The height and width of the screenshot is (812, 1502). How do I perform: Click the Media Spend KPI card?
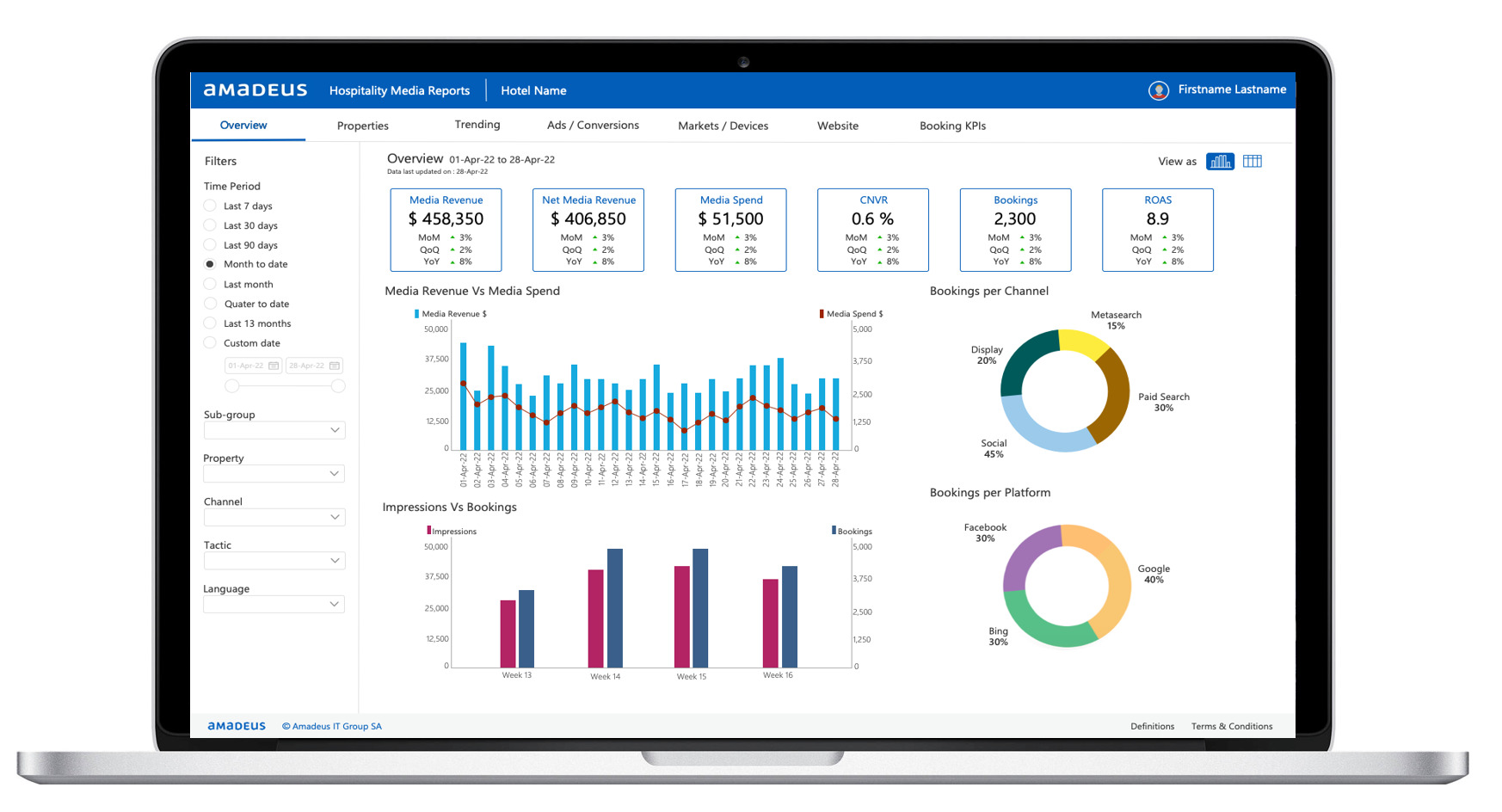click(730, 230)
